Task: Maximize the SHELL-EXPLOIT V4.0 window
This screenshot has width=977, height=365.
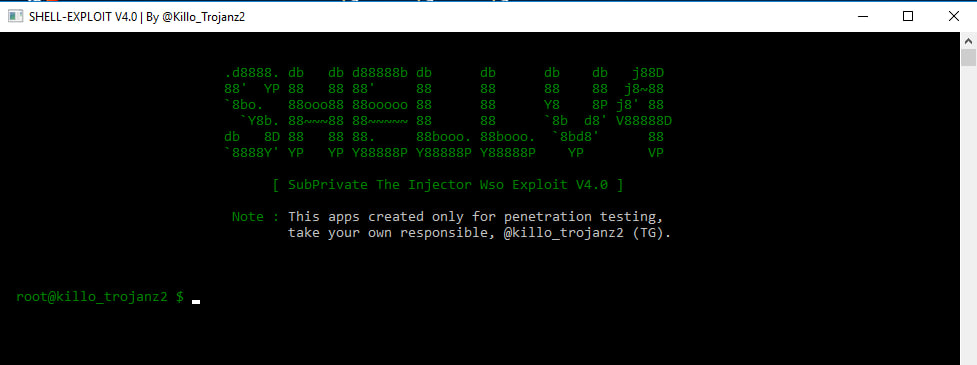Action: [908, 17]
